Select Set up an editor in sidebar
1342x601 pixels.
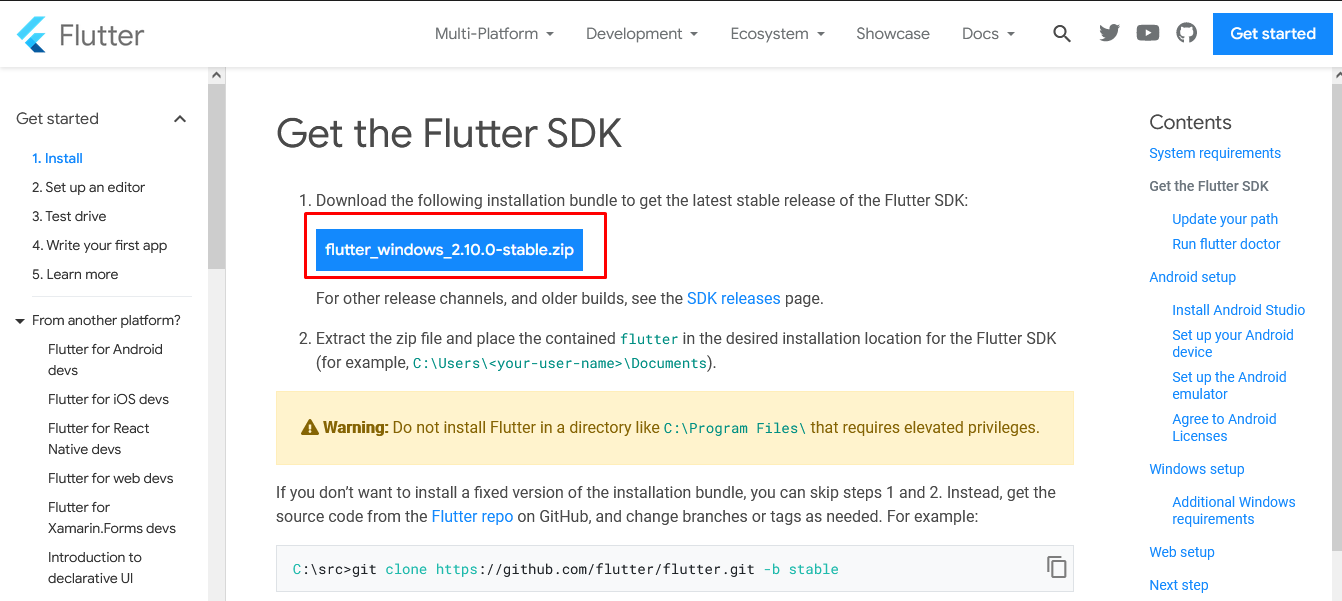88,187
